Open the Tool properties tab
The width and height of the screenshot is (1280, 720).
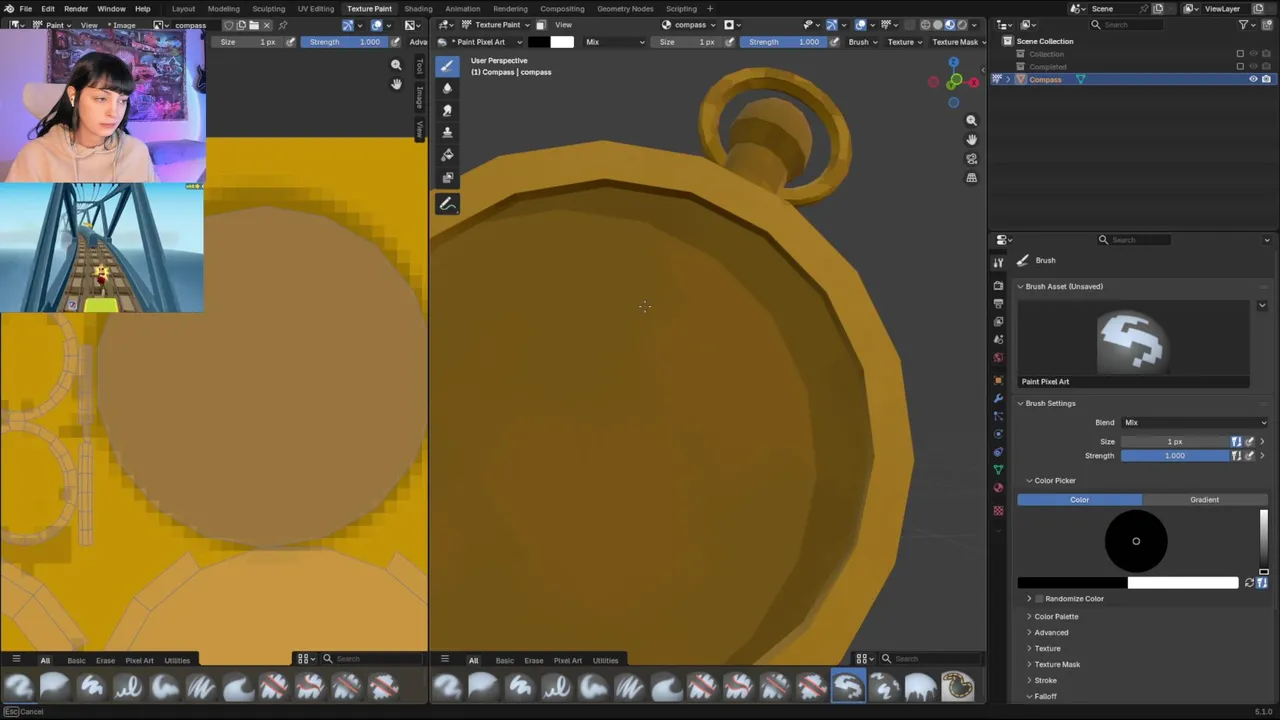998,262
